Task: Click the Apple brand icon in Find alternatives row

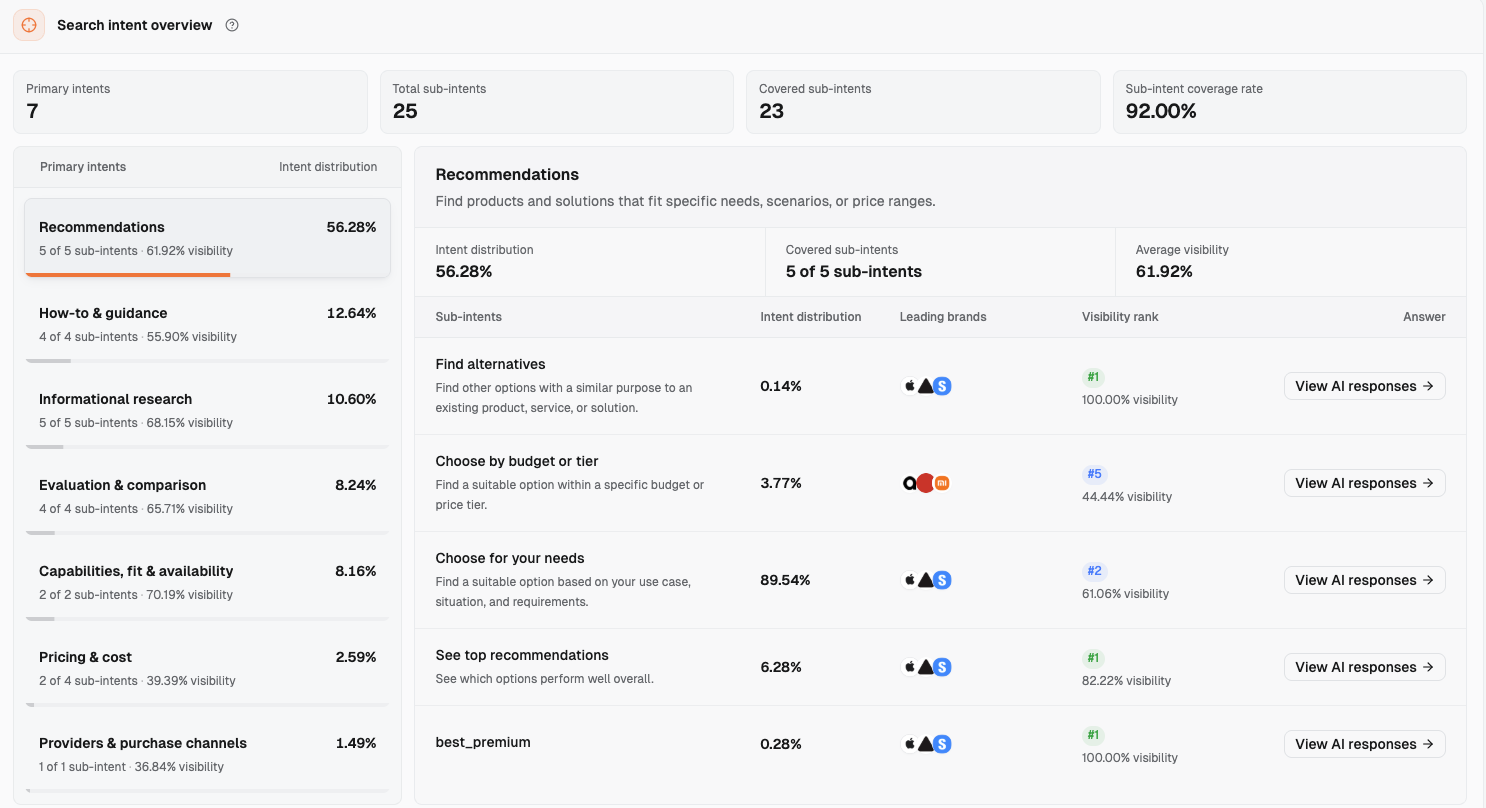Action: [910, 386]
